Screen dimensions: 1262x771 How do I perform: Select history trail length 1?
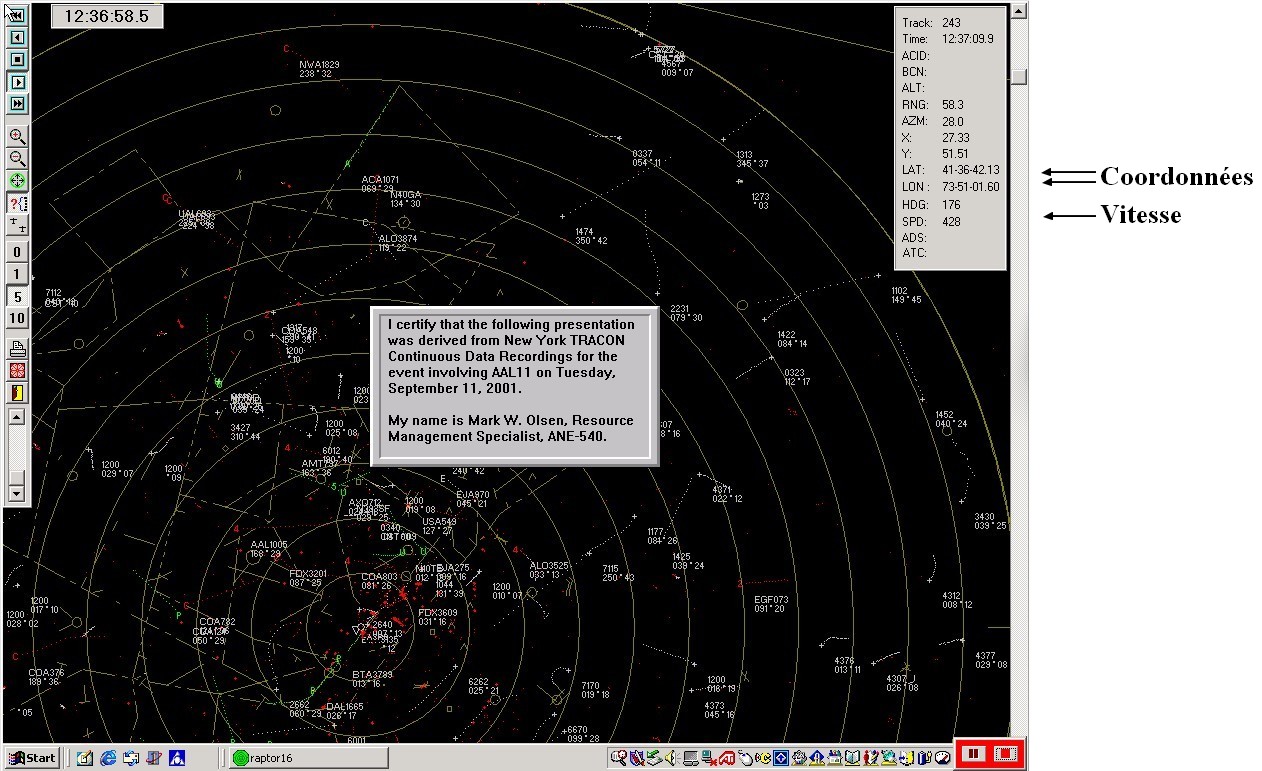click(17, 274)
